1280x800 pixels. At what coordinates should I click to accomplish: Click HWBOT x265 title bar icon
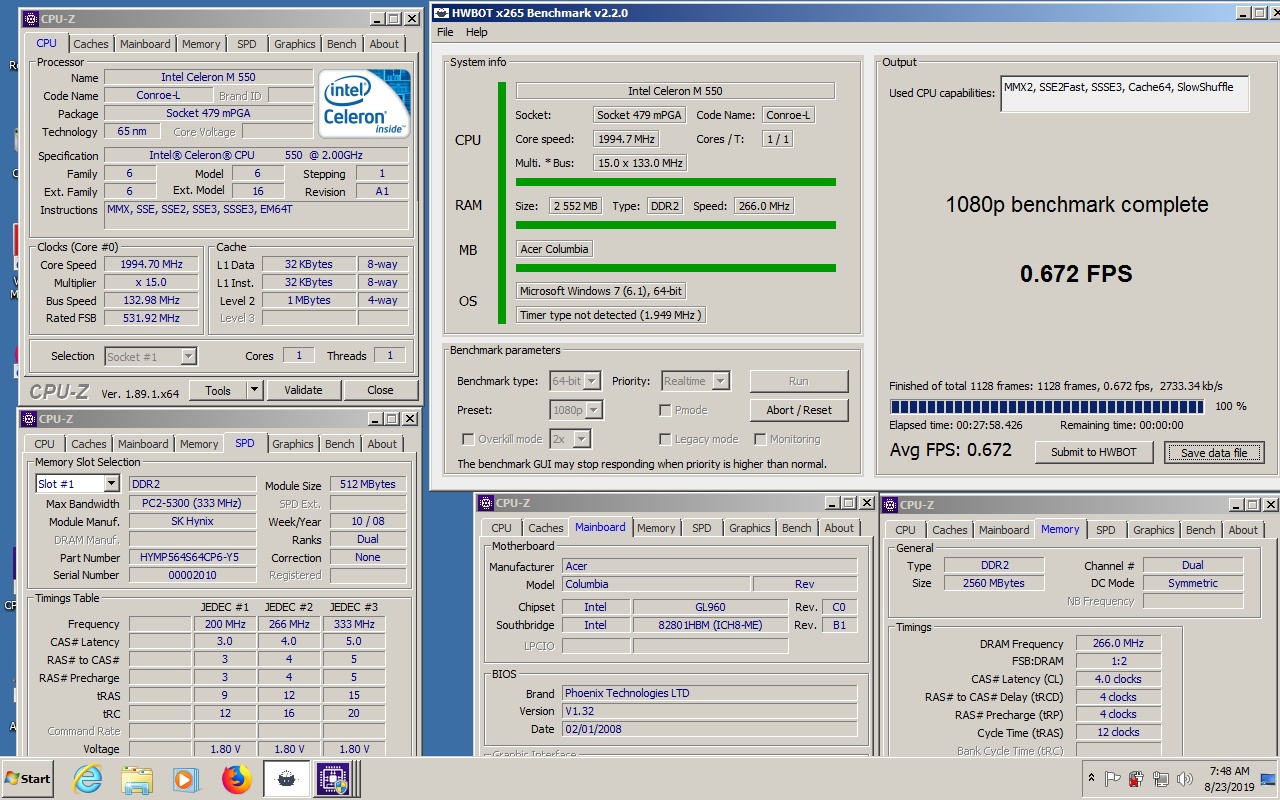pyautogui.click(x=442, y=13)
